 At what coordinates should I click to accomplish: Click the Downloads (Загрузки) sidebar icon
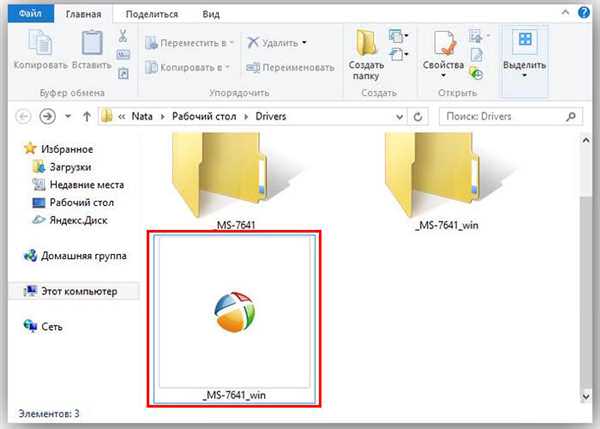pyautogui.click(x=39, y=167)
